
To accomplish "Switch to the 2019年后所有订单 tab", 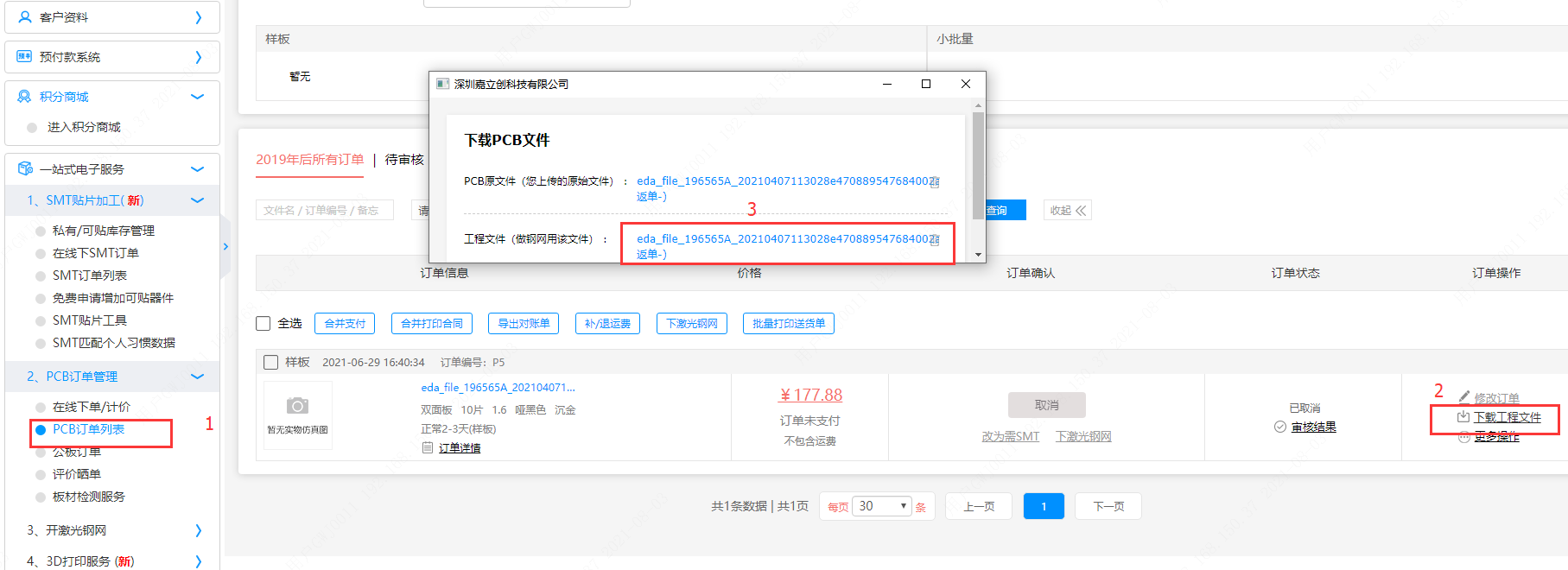I will point(309,160).
